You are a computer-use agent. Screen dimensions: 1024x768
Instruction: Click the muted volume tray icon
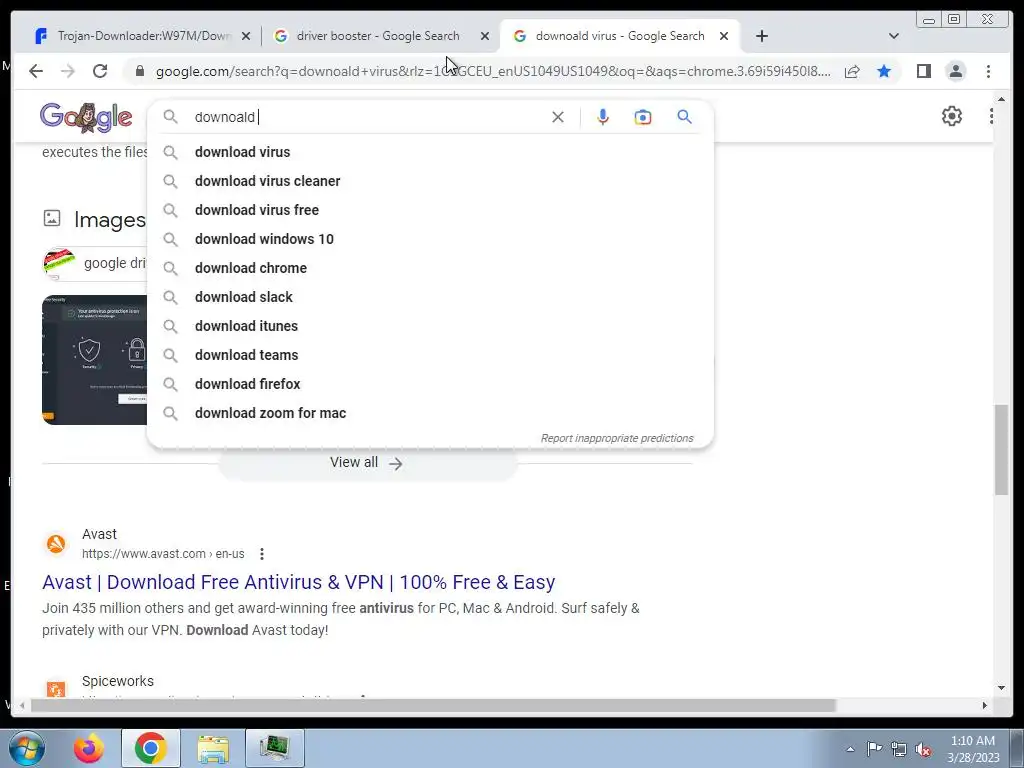(923, 750)
